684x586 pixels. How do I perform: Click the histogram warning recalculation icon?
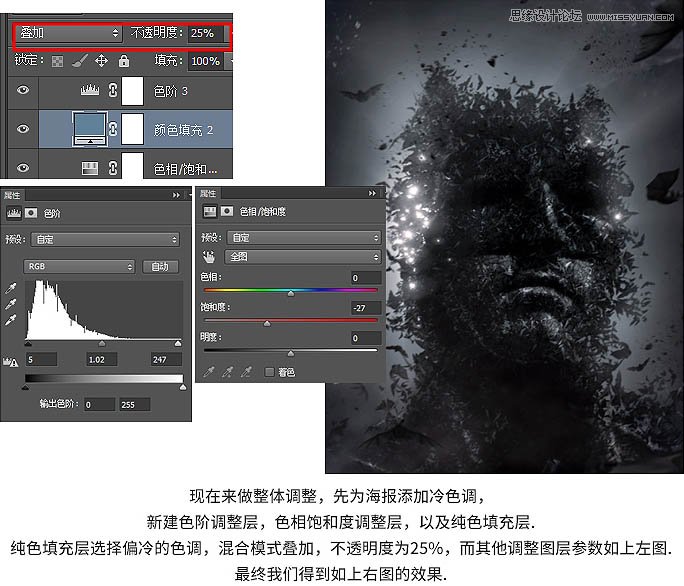point(10,362)
